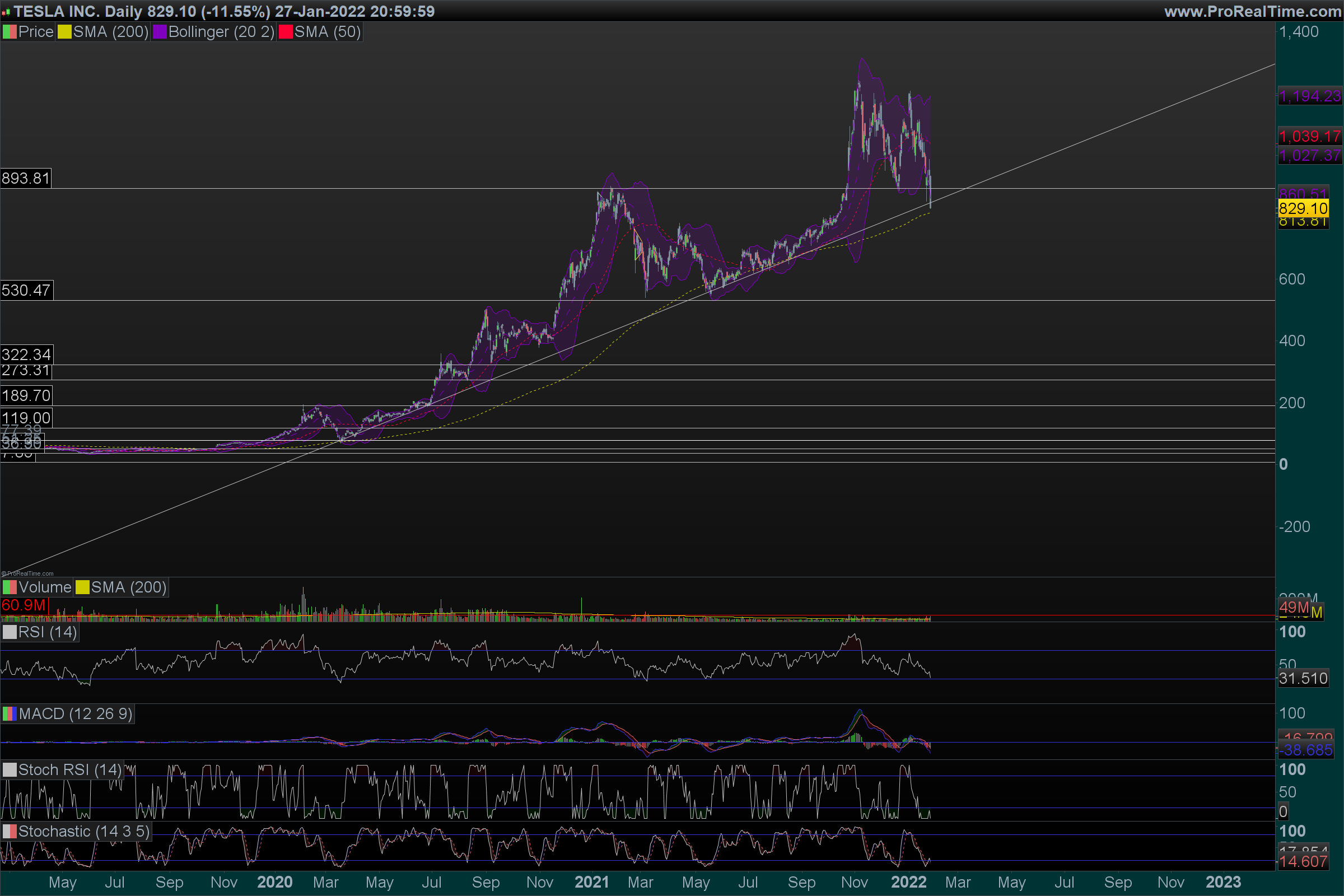This screenshot has height=896, width=1344.
Task: Click the yellow SMA (200) price legend swatch
Action: [64, 32]
